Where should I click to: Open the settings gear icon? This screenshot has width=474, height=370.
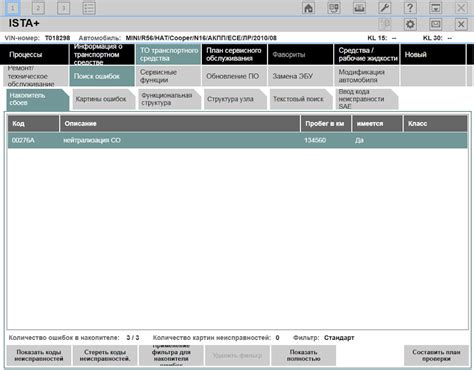[x=410, y=24]
